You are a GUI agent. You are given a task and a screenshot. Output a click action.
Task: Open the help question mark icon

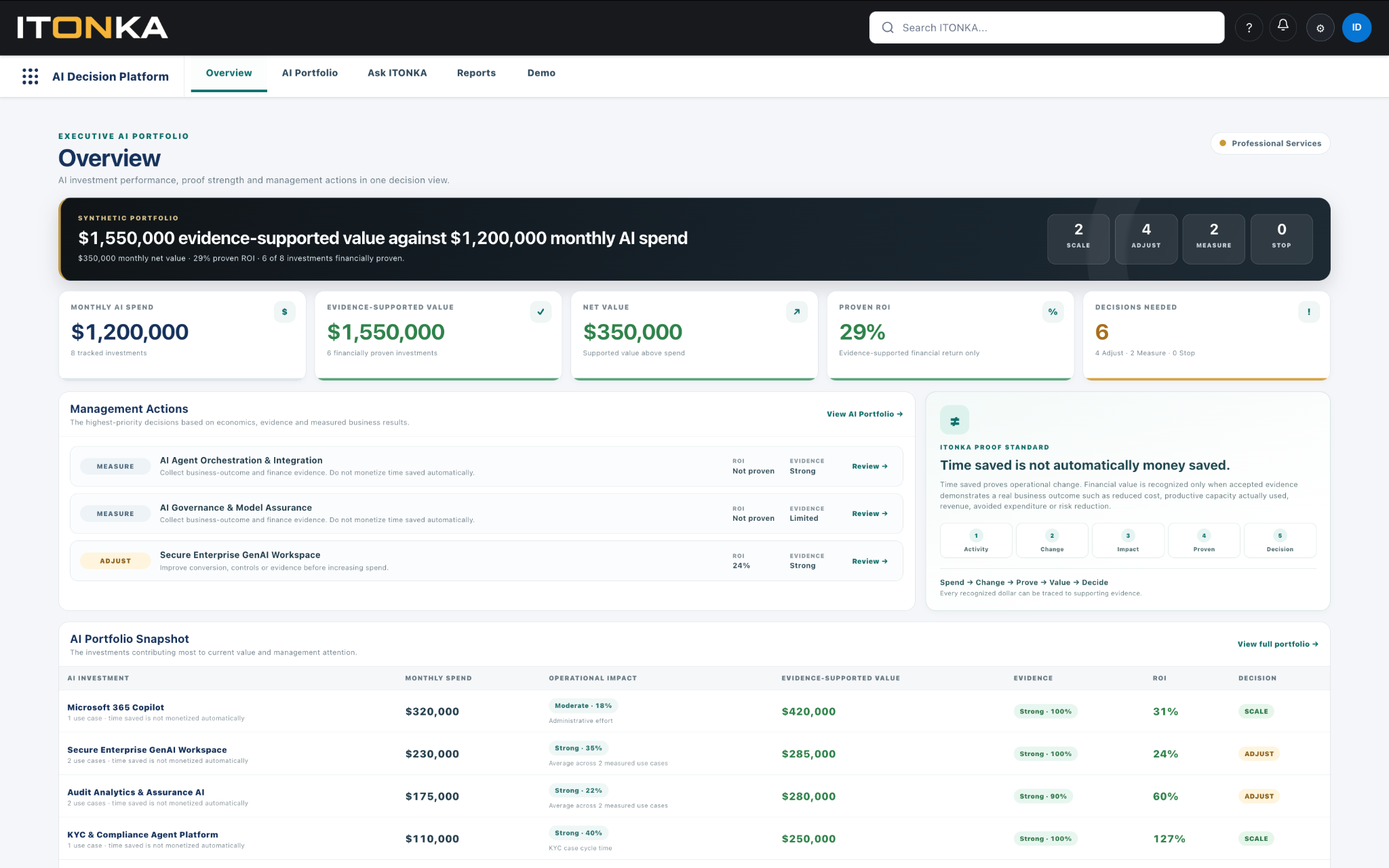click(1249, 28)
